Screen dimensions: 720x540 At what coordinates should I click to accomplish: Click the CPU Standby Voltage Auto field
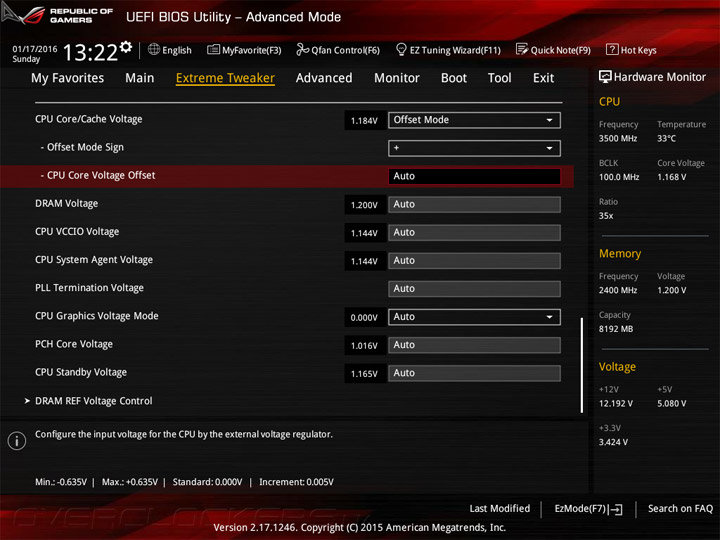tap(474, 373)
